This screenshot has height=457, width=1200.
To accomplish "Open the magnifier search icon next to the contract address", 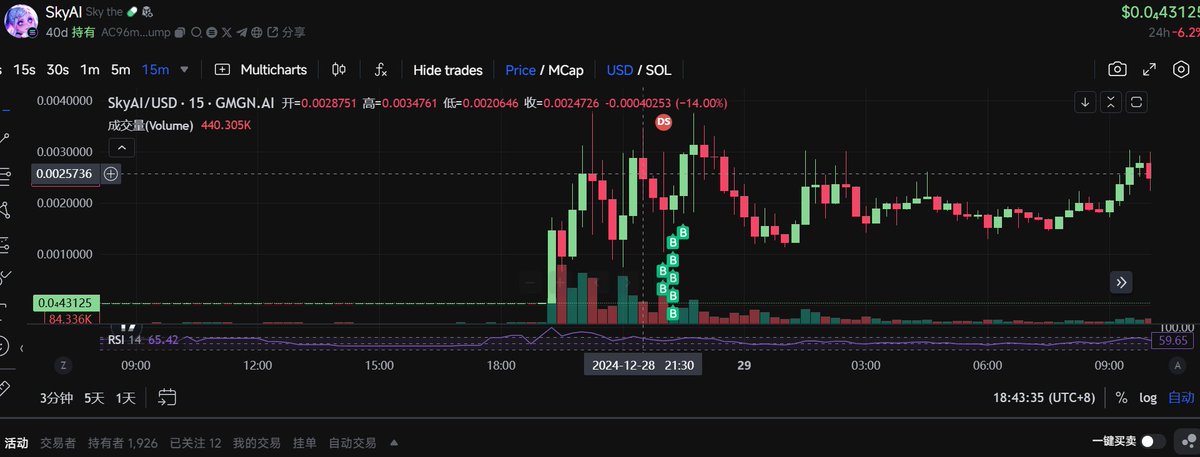I will (195, 32).
